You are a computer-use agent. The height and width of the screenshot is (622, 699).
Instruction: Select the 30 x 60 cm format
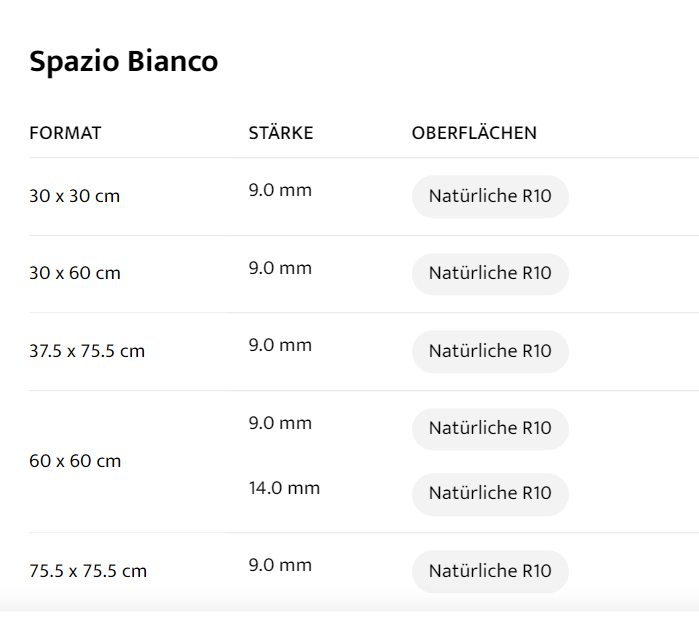[x=75, y=273]
